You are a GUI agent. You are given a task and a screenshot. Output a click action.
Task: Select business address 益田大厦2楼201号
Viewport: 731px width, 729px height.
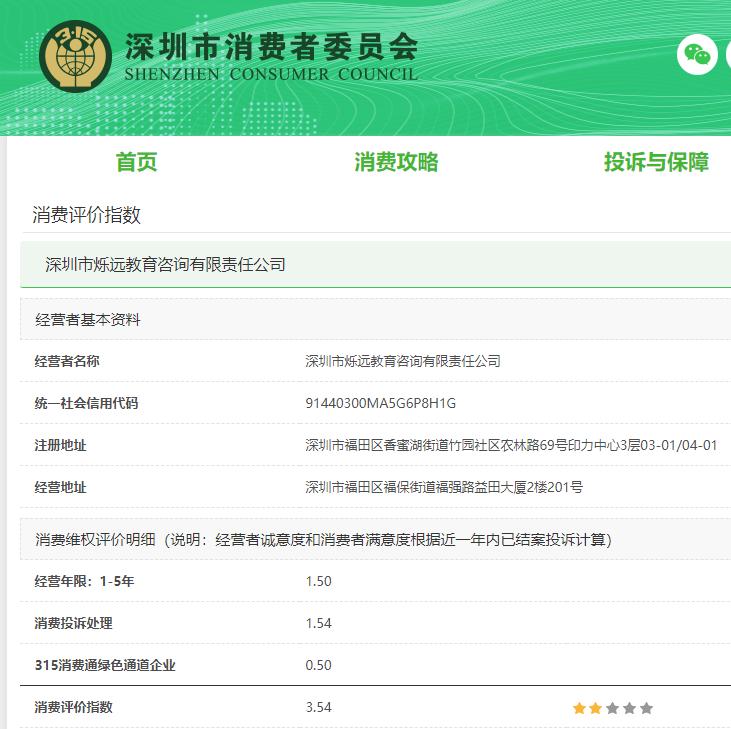(x=444, y=487)
